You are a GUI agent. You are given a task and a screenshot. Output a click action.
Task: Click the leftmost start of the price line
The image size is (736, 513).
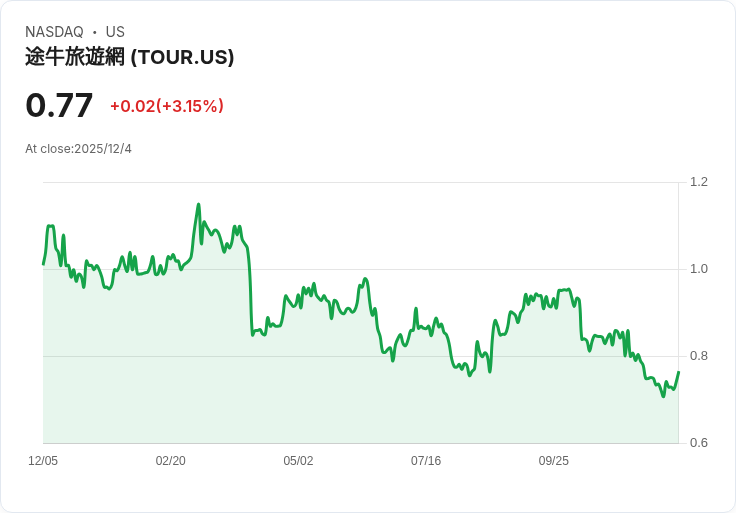point(43,264)
